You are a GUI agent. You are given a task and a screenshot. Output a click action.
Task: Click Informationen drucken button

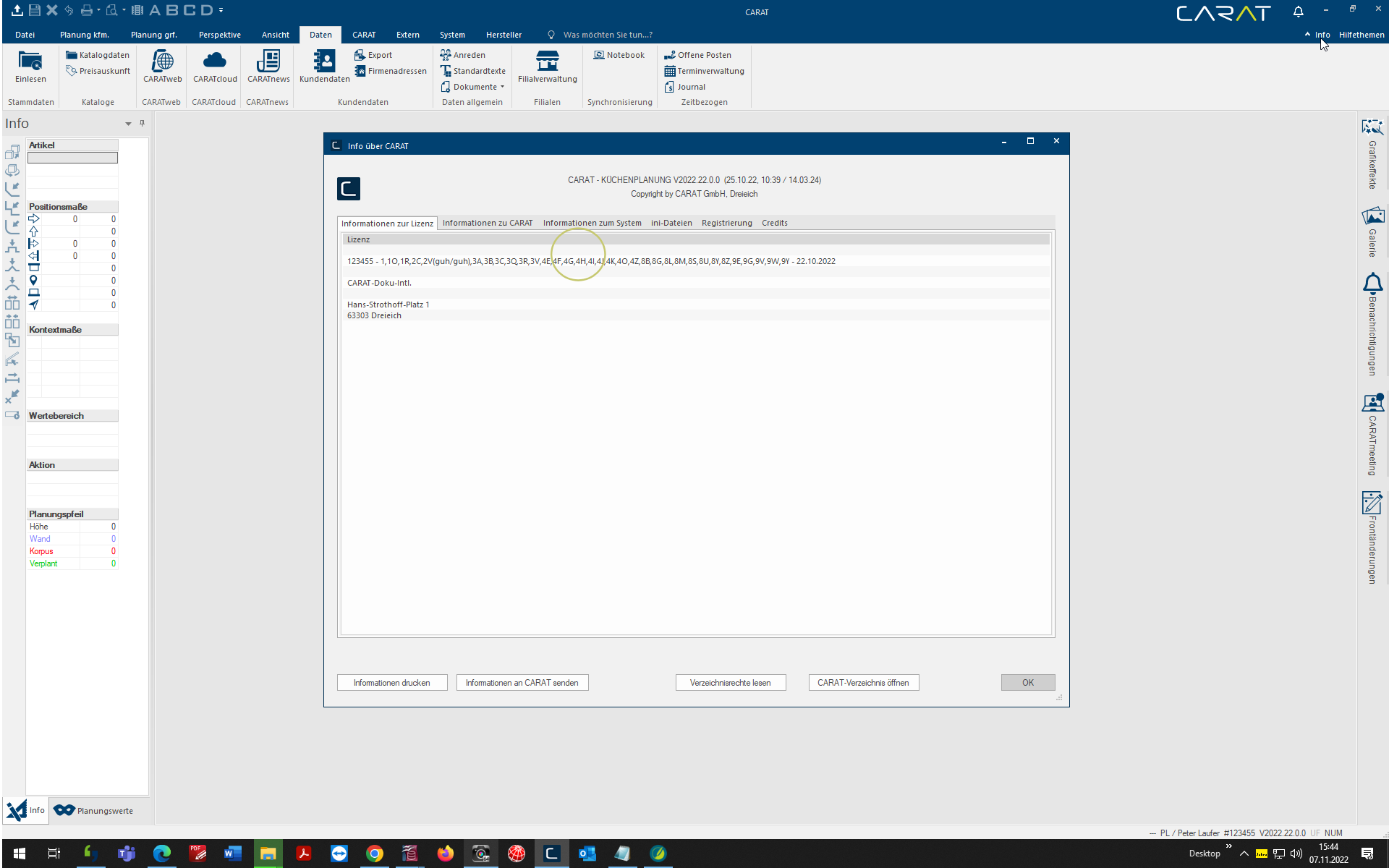pyautogui.click(x=391, y=683)
